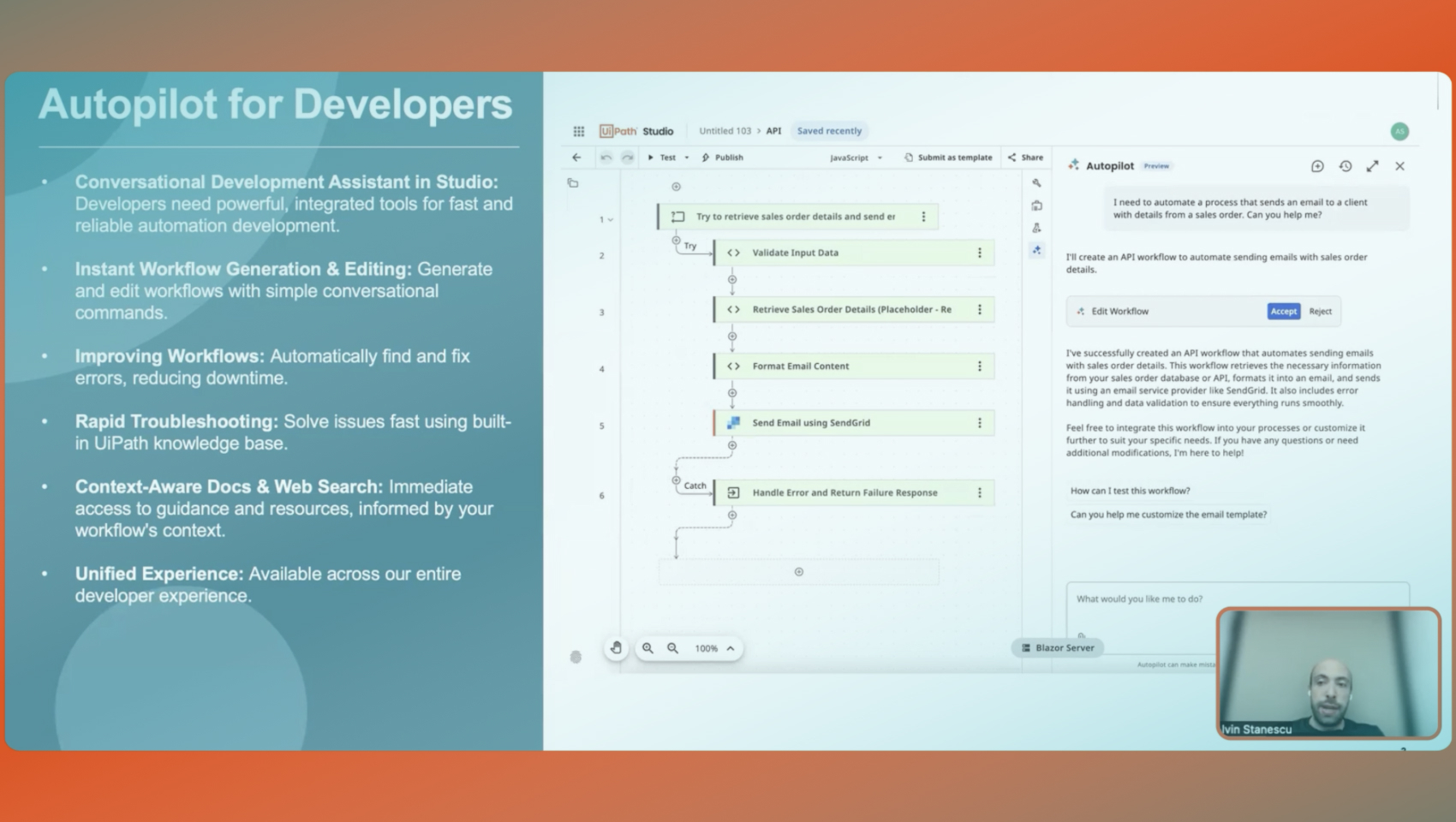Image resolution: width=1456 pixels, height=822 pixels.
Task: Click the user avatar in Studio header
Action: click(1399, 131)
